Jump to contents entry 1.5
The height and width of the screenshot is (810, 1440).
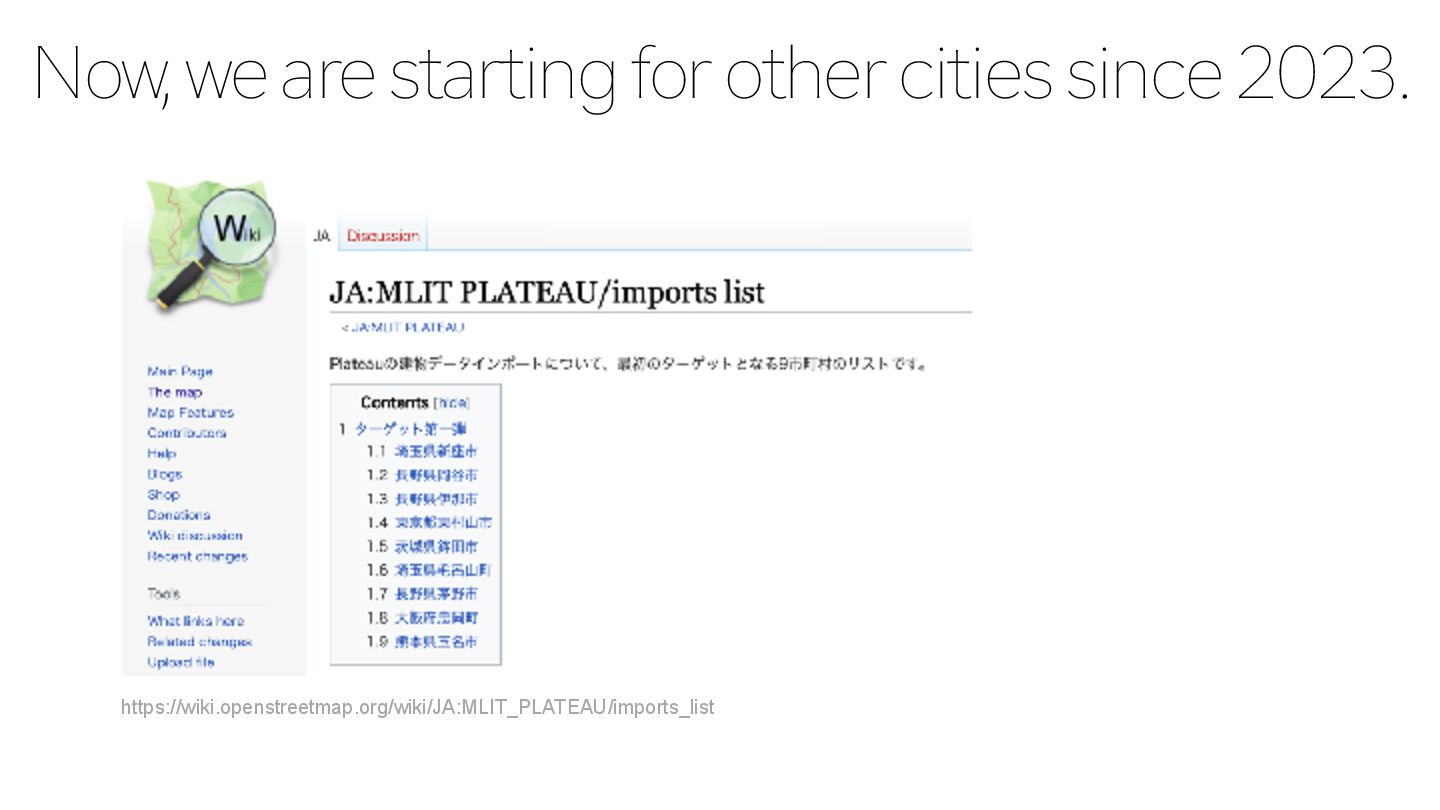coord(422,546)
